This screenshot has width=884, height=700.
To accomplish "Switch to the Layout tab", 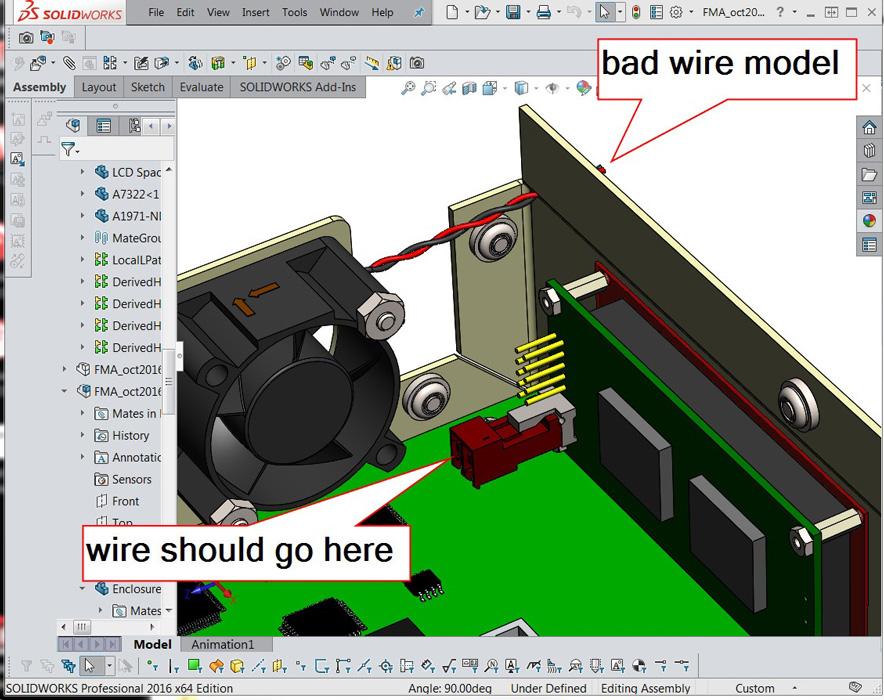I will (99, 87).
